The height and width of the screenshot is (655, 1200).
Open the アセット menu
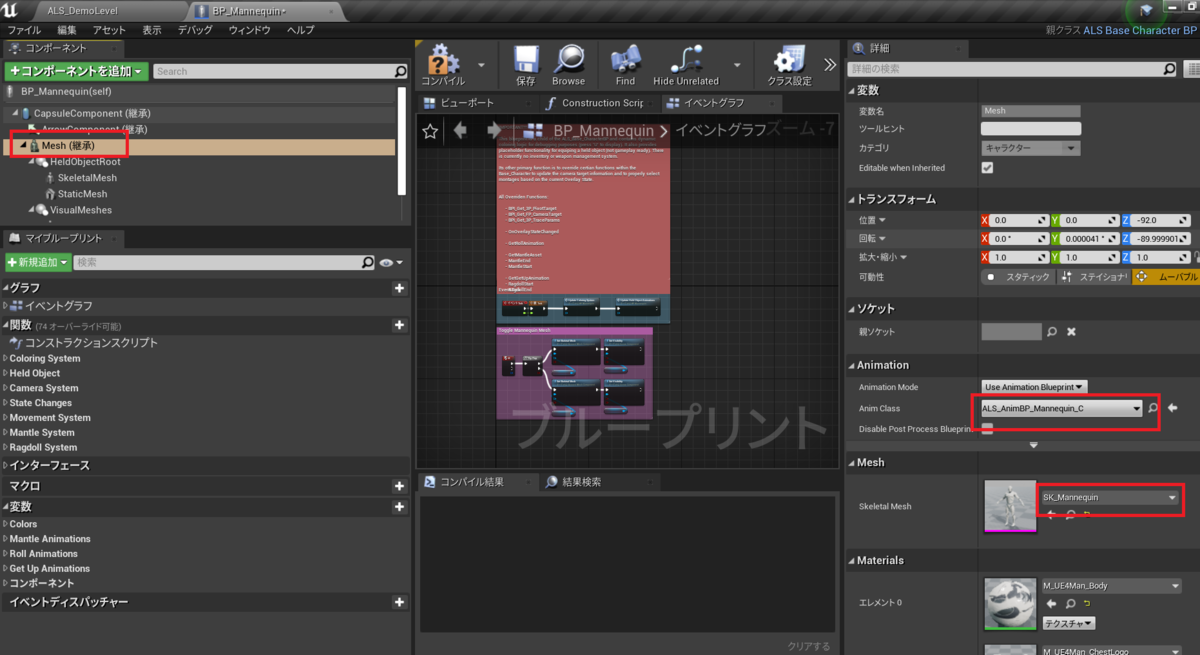(x=108, y=30)
